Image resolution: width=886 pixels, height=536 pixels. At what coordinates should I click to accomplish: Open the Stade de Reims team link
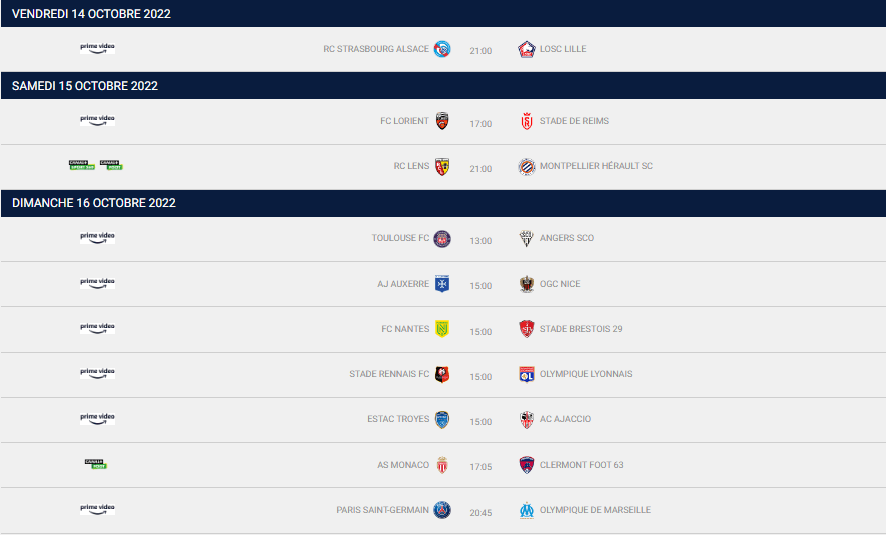[x=574, y=121]
